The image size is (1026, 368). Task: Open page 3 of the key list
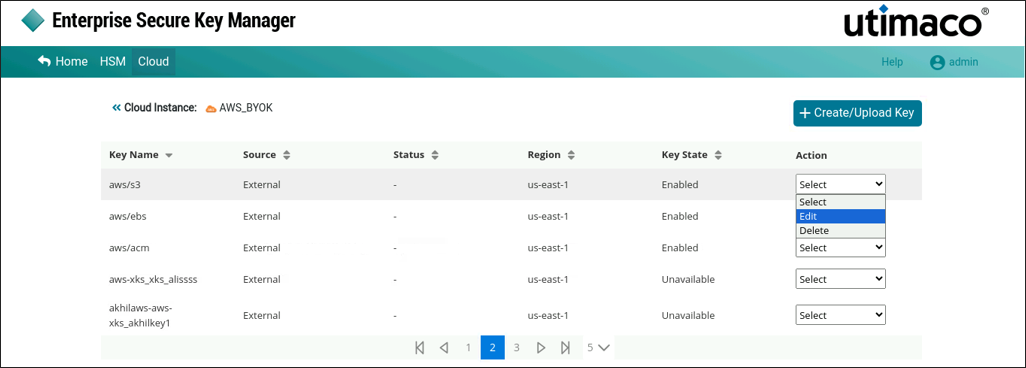pyautogui.click(x=517, y=348)
